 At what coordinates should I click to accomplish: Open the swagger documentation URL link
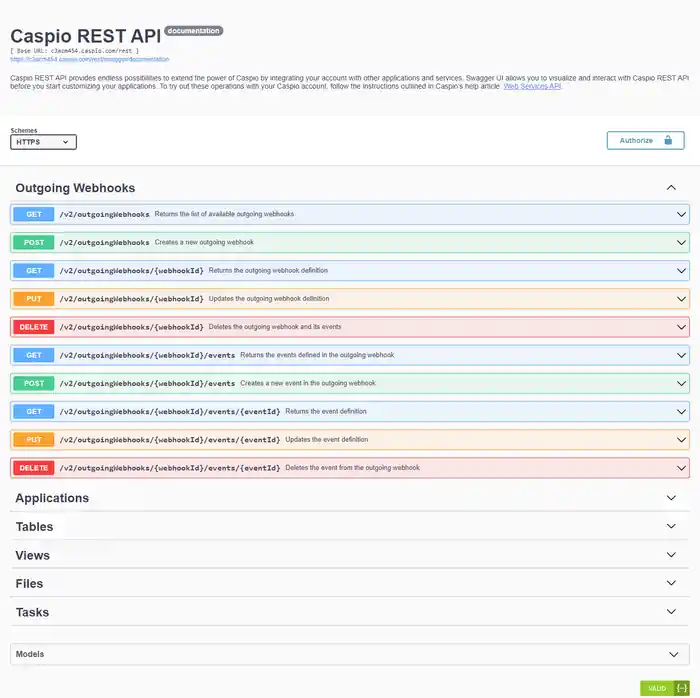[x=90, y=59]
